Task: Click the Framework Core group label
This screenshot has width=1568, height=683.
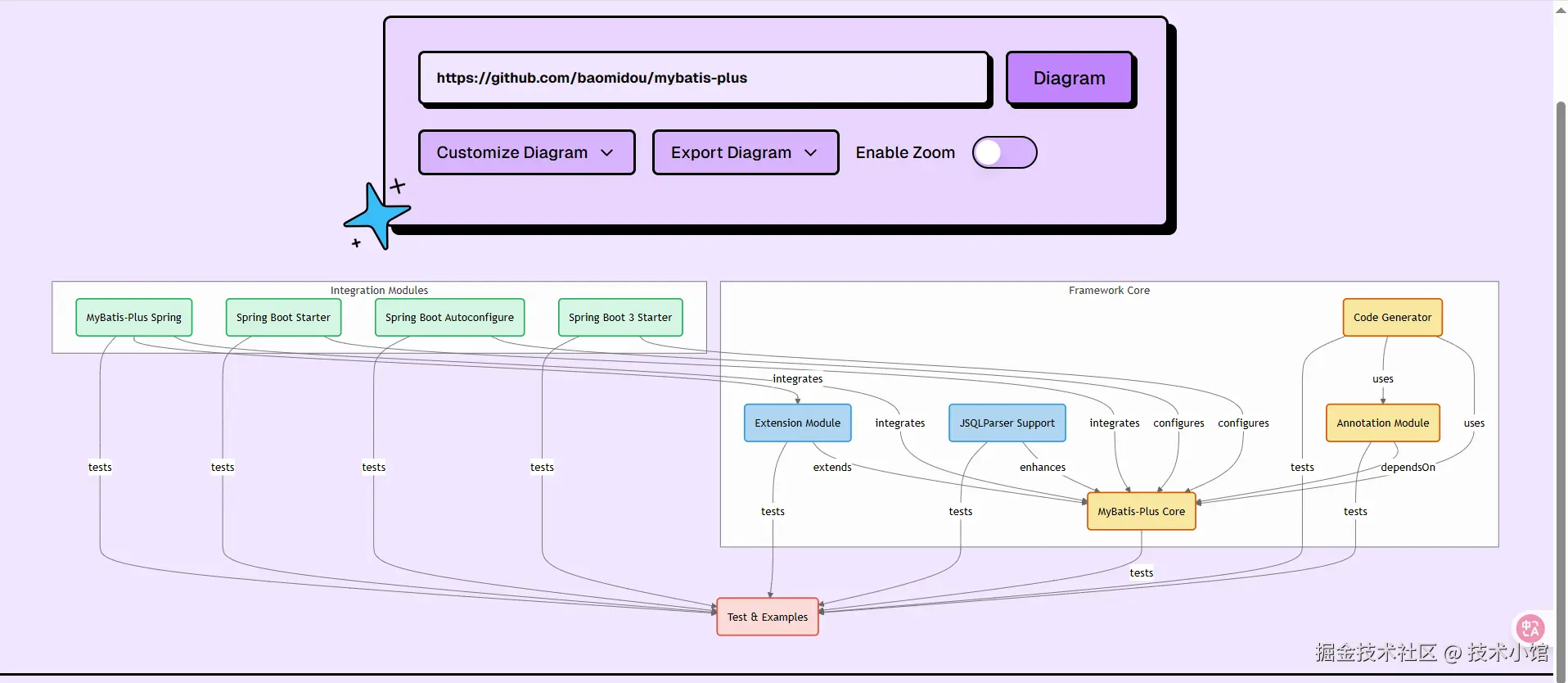Action: [1109, 291]
